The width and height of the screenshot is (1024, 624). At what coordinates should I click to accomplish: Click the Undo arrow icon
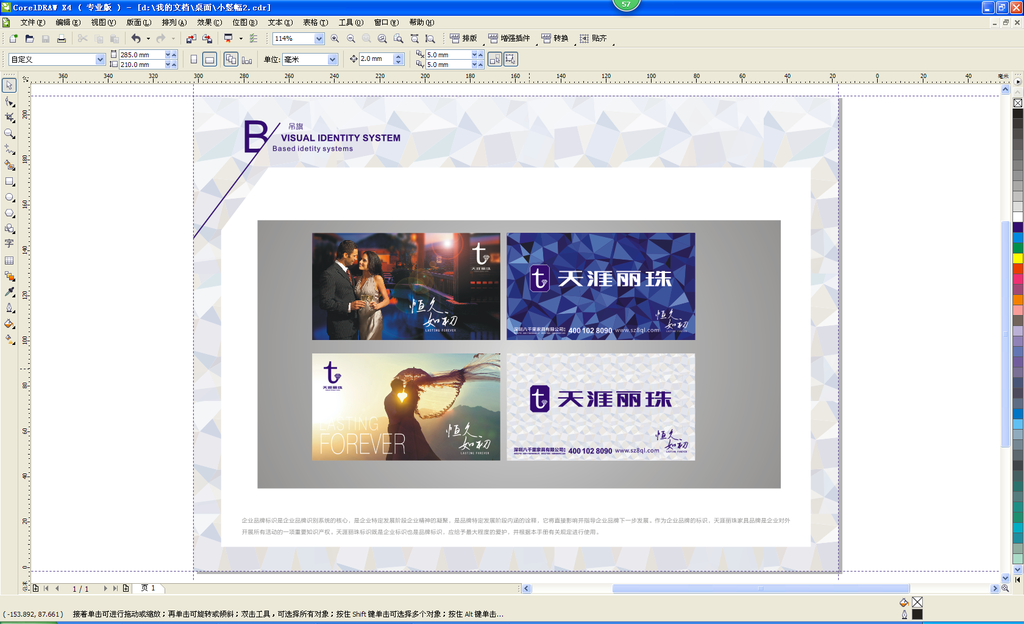click(x=136, y=39)
